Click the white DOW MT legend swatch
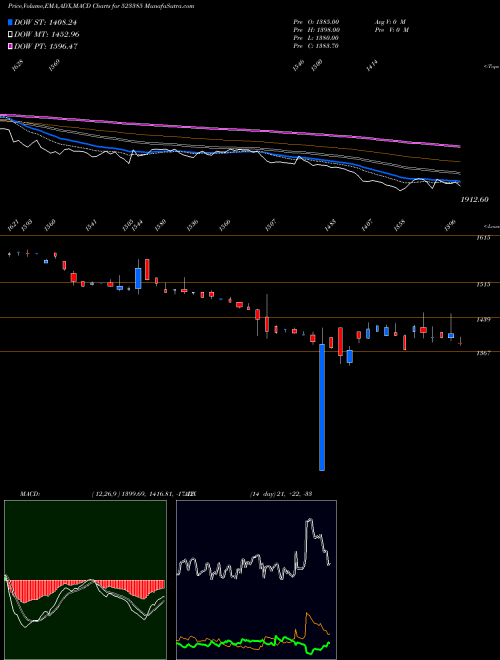Viewport: 500px width, 660px height. [10, 34]
